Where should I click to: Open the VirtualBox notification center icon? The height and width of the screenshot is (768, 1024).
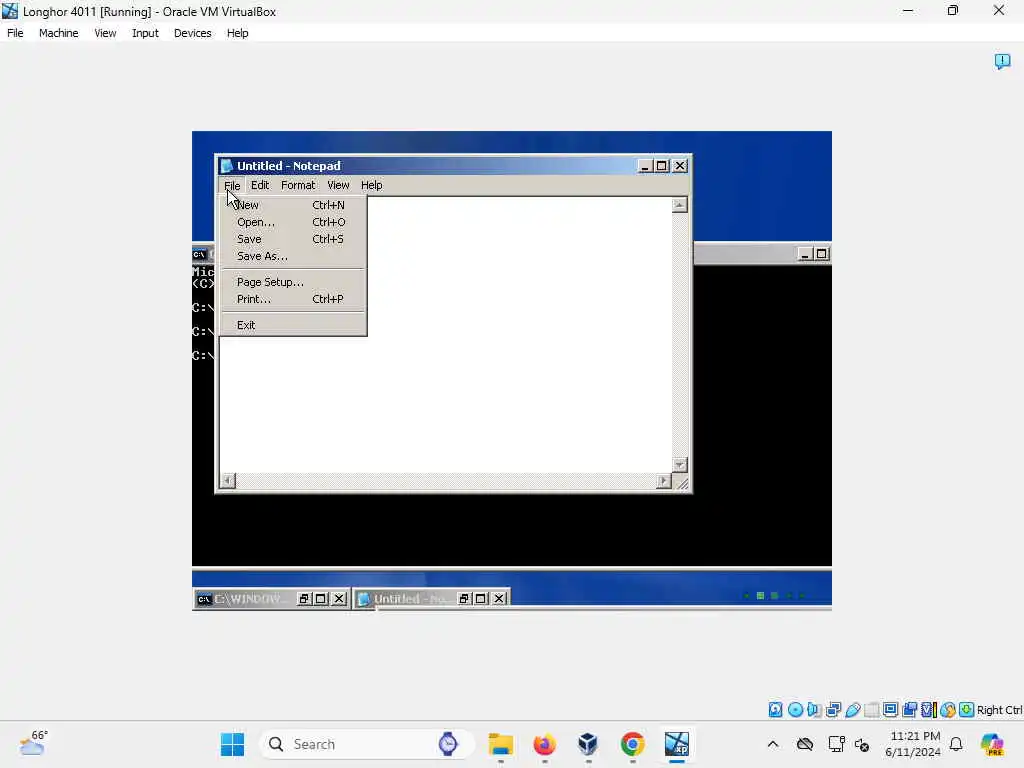(x=1002, y=61)
